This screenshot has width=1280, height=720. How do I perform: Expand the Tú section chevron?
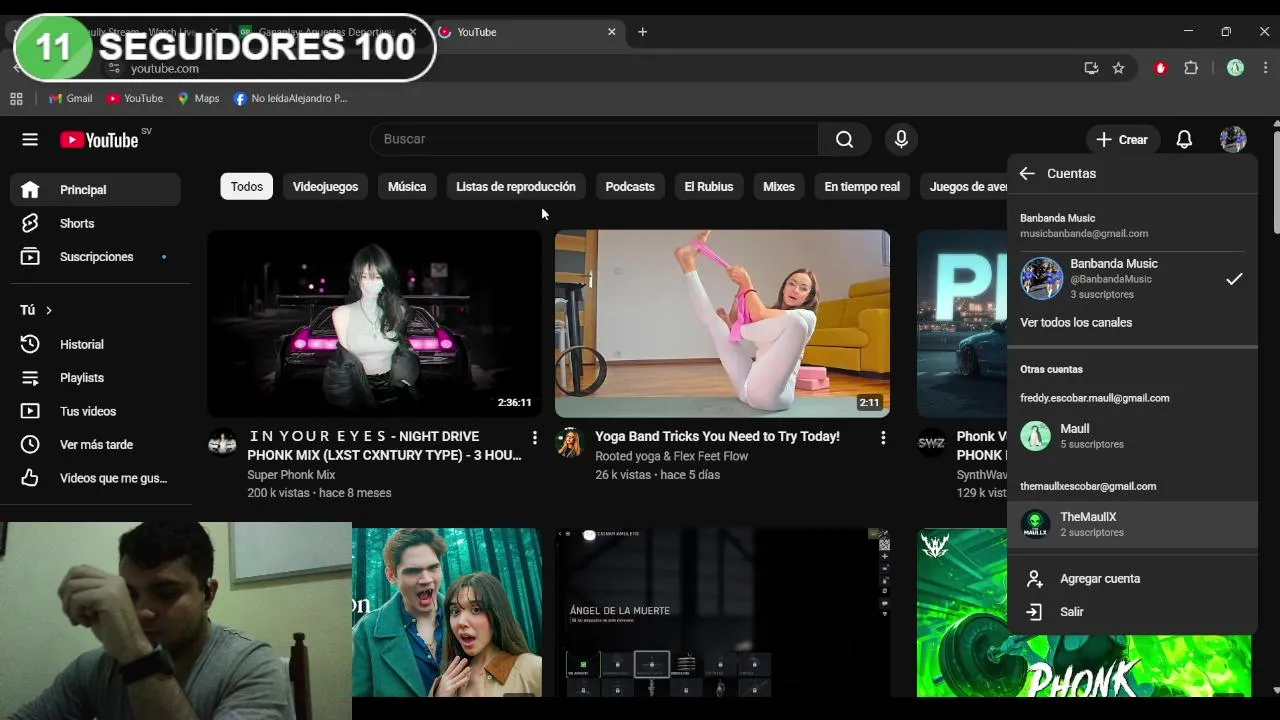48,311
